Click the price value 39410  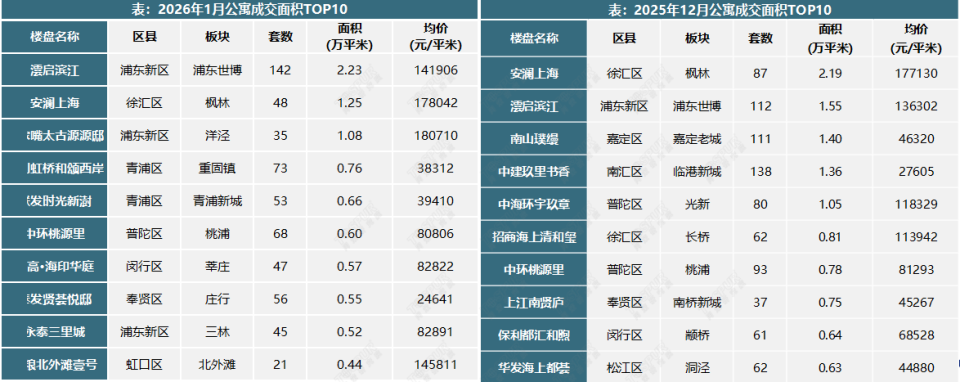coord(435,201)
